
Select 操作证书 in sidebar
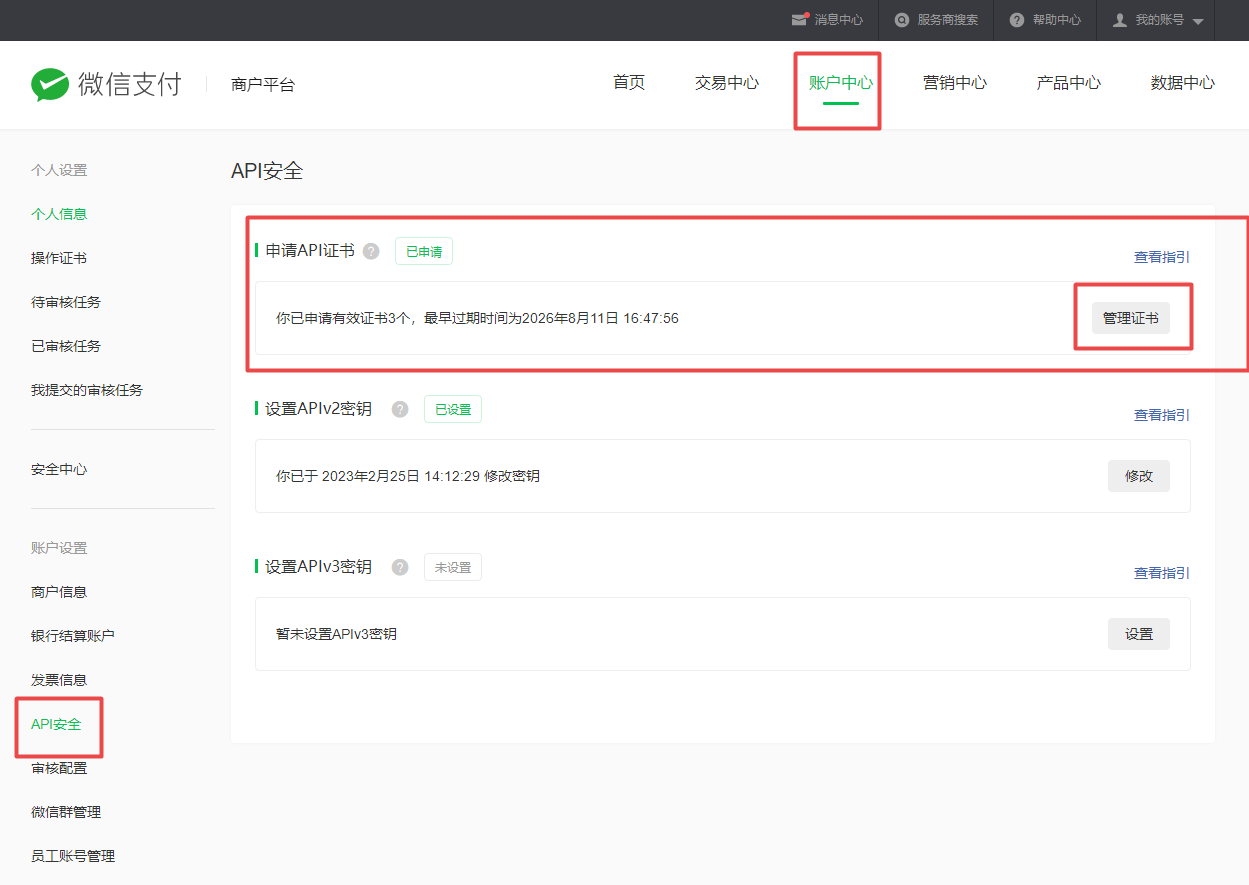coord(59,258)
